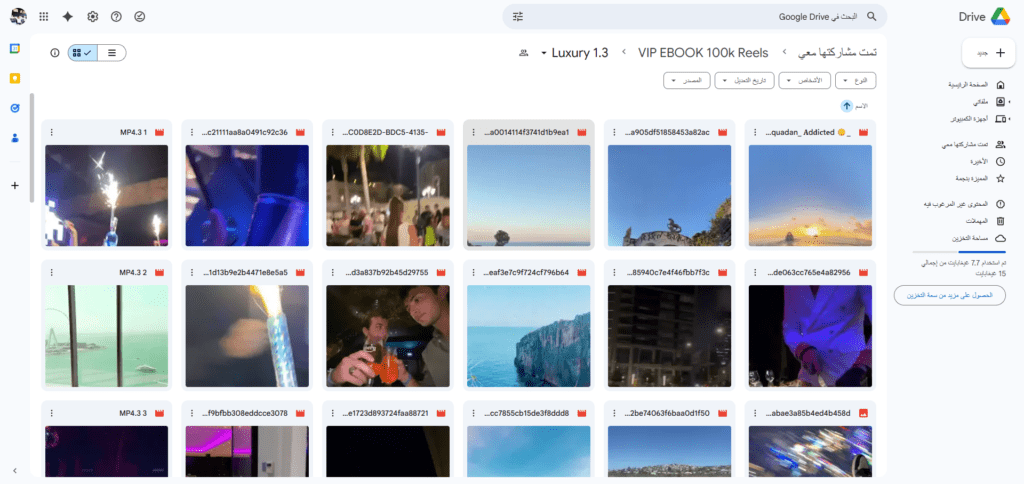Open Google Calendar in the side panel
1024x484 pixels.
pyautogui.click(x=15, y=49)
